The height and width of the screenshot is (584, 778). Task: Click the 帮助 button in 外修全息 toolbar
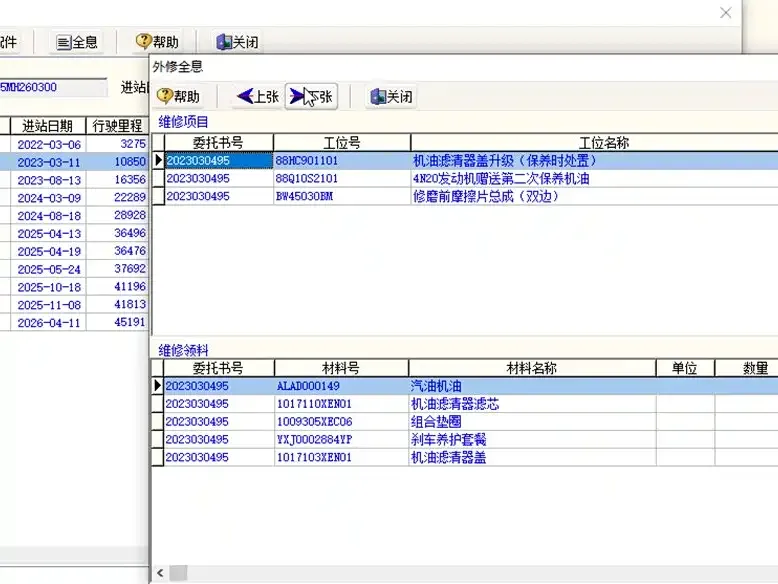(179, 96)
